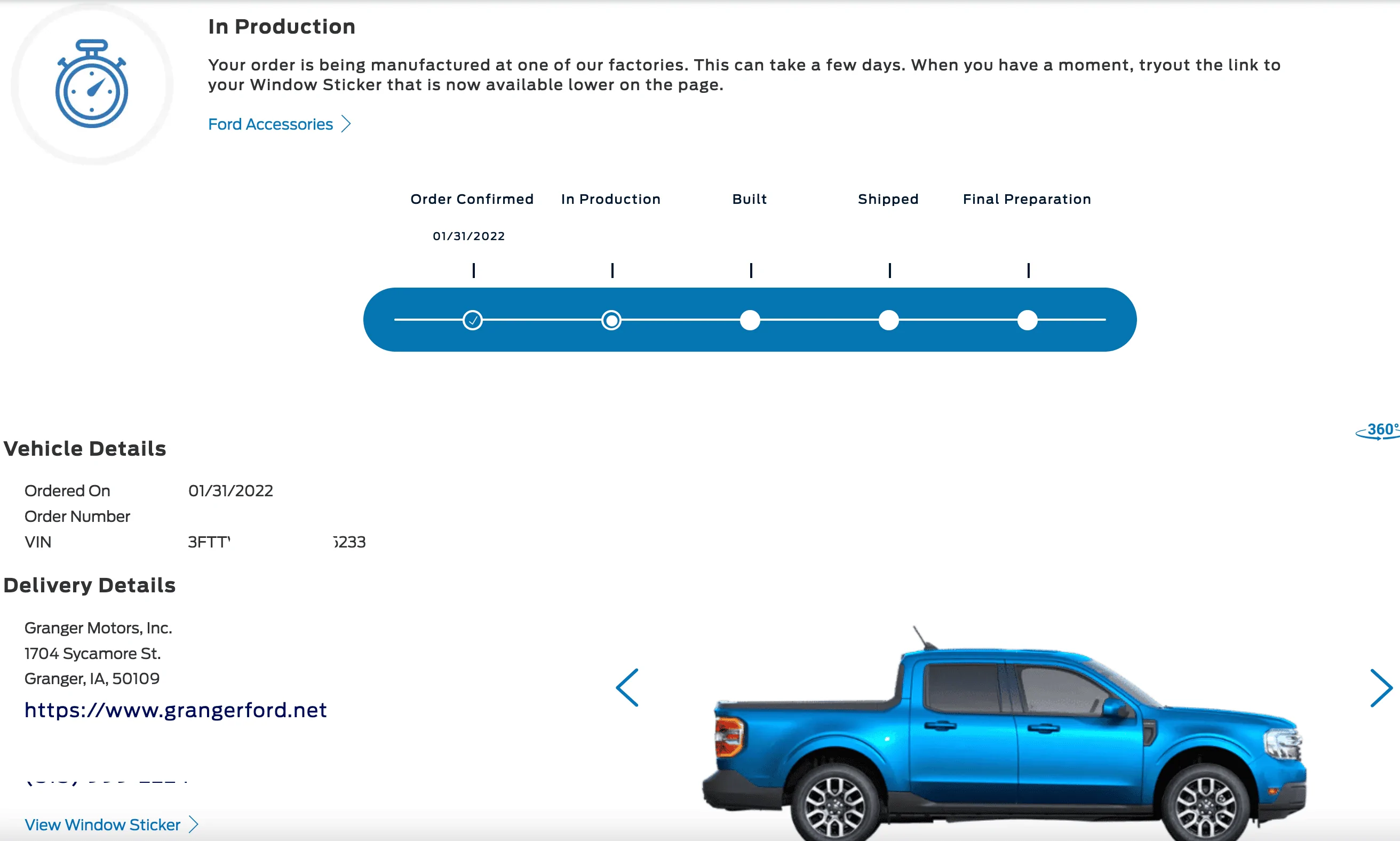The width and height of the screenshot is (1400, 841).
Task: Click the Final Preparation tracker label
Action: (1027, 200)
